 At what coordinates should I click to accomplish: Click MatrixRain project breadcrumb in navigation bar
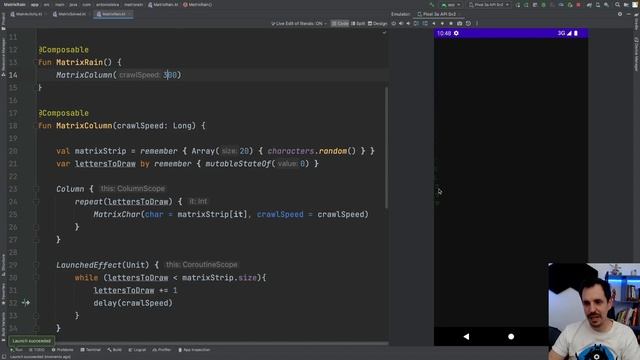click(x=14, y=5)
